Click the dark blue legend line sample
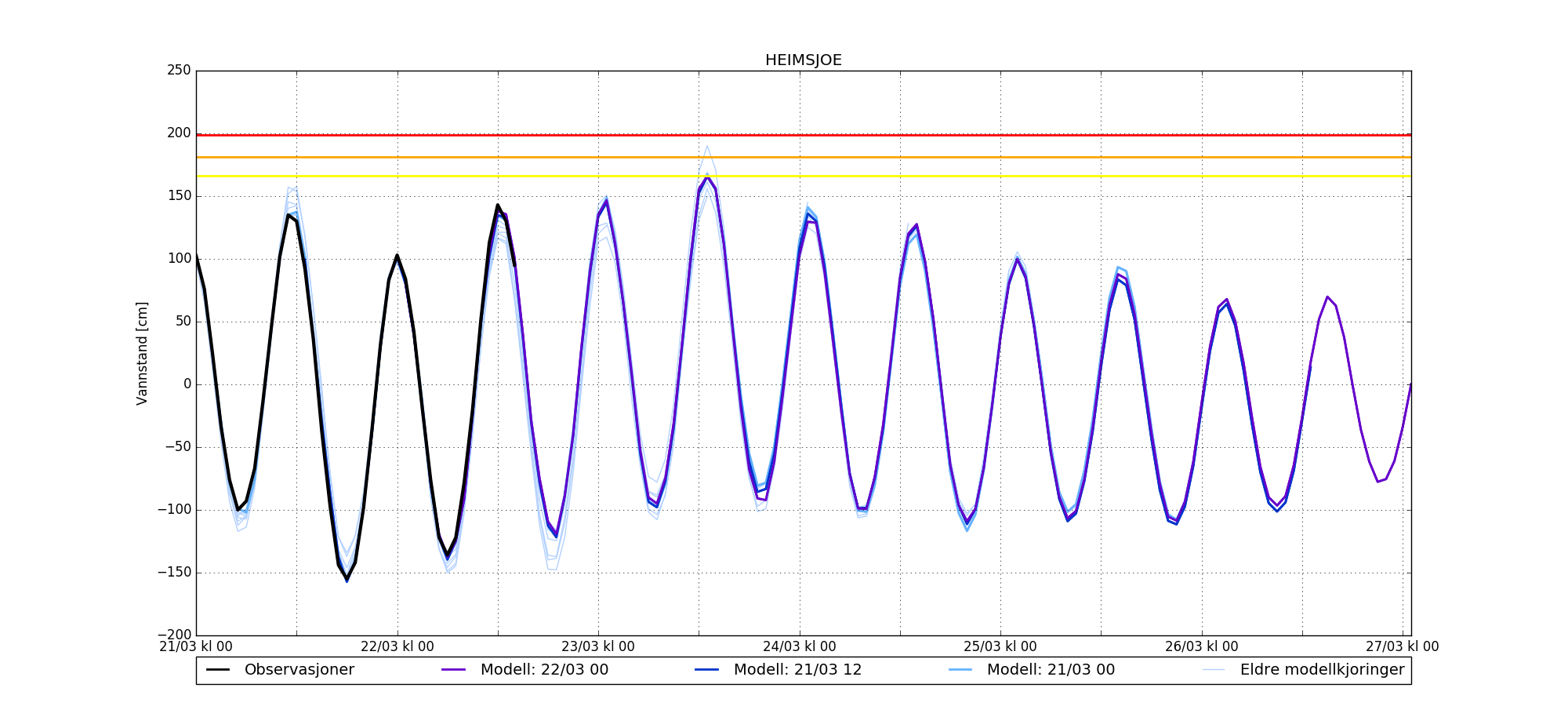The image size is (1568, 706). (707, 670)
